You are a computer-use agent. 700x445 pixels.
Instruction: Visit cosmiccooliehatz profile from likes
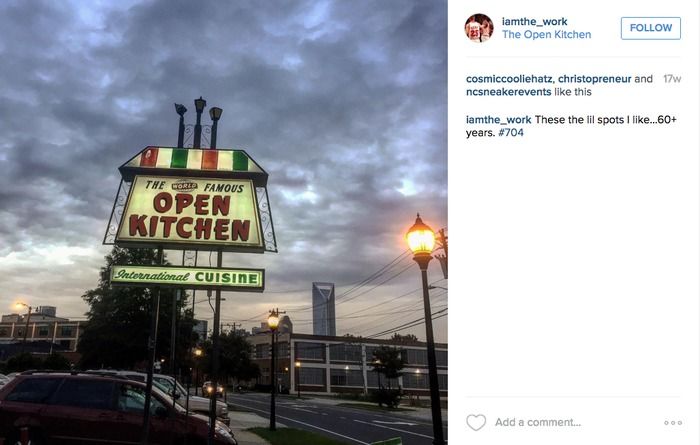click(509, 79)
